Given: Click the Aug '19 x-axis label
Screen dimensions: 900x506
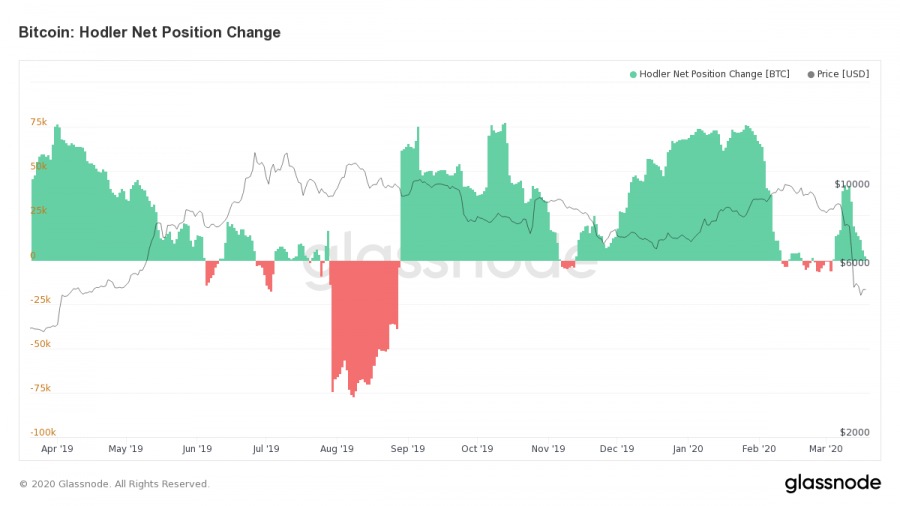Looking at the screenshot, I should 337,449.
